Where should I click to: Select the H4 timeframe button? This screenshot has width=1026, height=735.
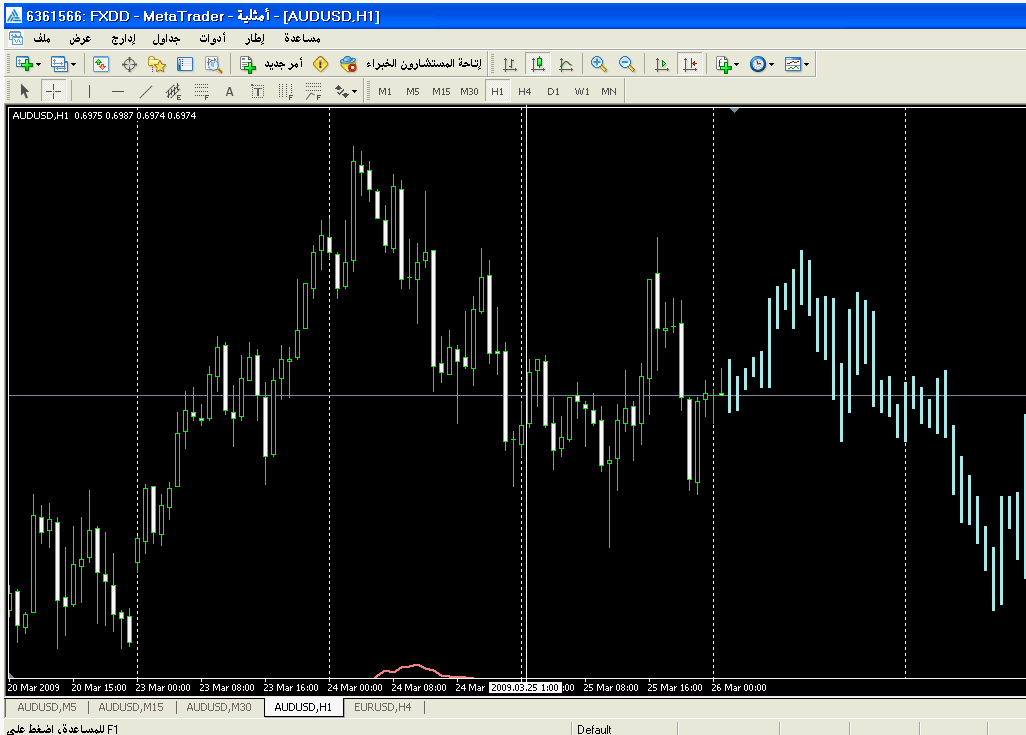click(525, 92)
